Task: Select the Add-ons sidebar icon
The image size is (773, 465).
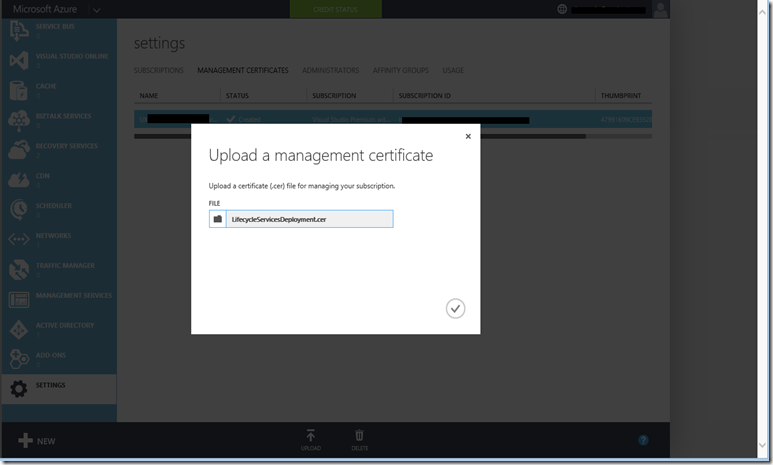Action: coord(19,359)
